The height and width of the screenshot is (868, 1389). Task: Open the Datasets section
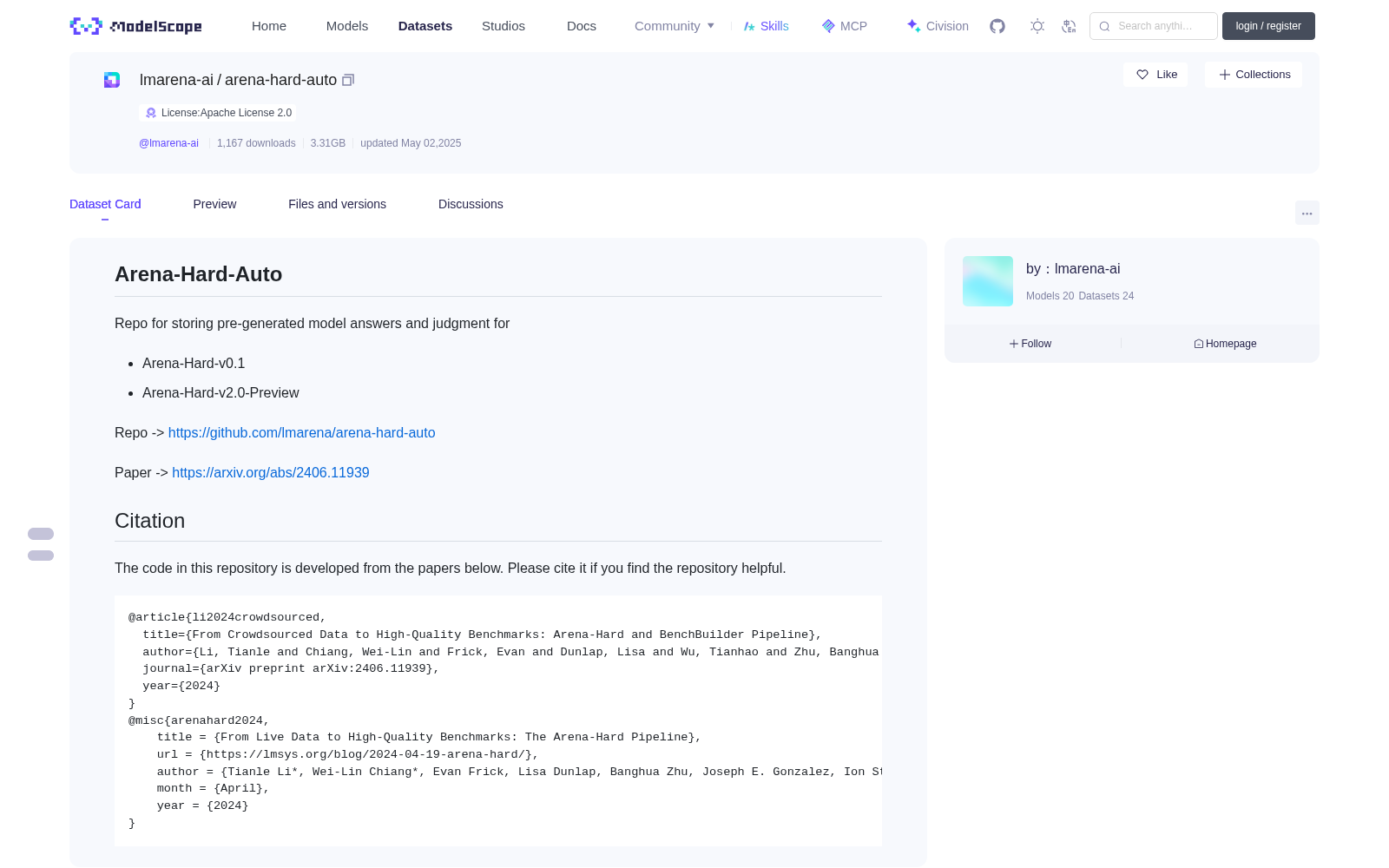click(425, 26)
